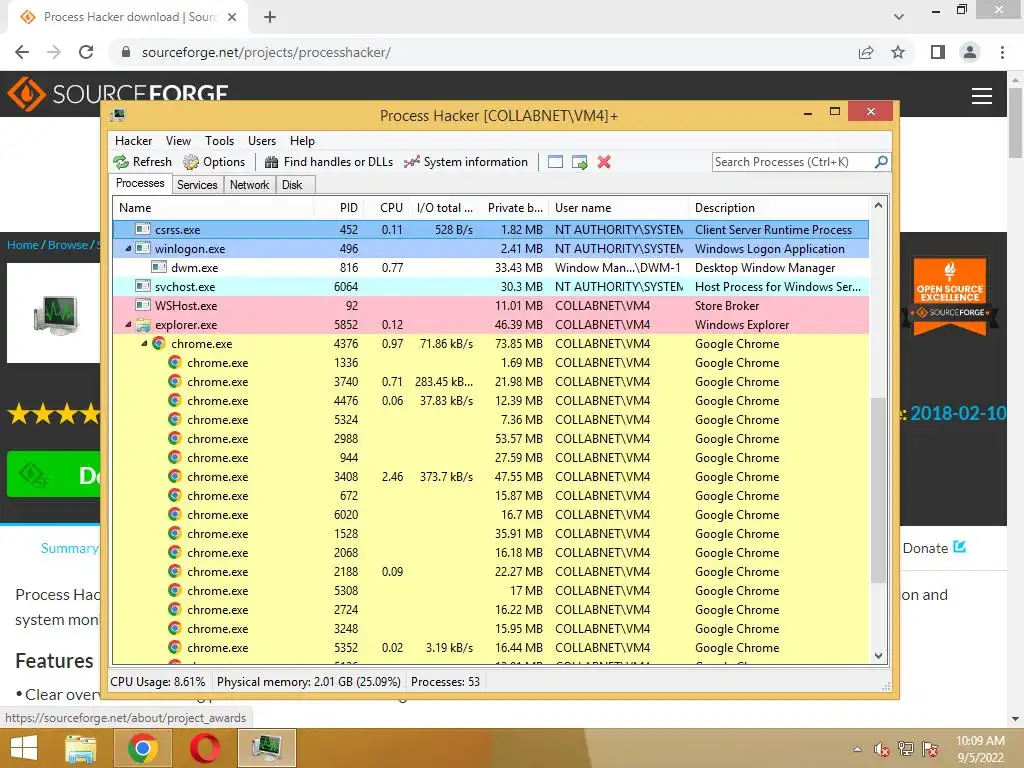Select the Processes tab
The height and width of the screenshot is (768, 1024).
click(x=140, y=184)
